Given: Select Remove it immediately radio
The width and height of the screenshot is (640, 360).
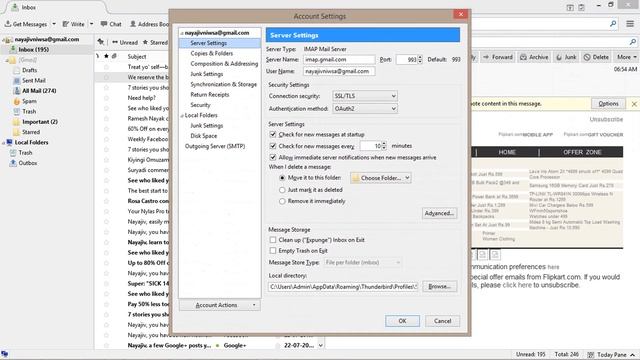Looking at the screenshot, I should [282, 201].
